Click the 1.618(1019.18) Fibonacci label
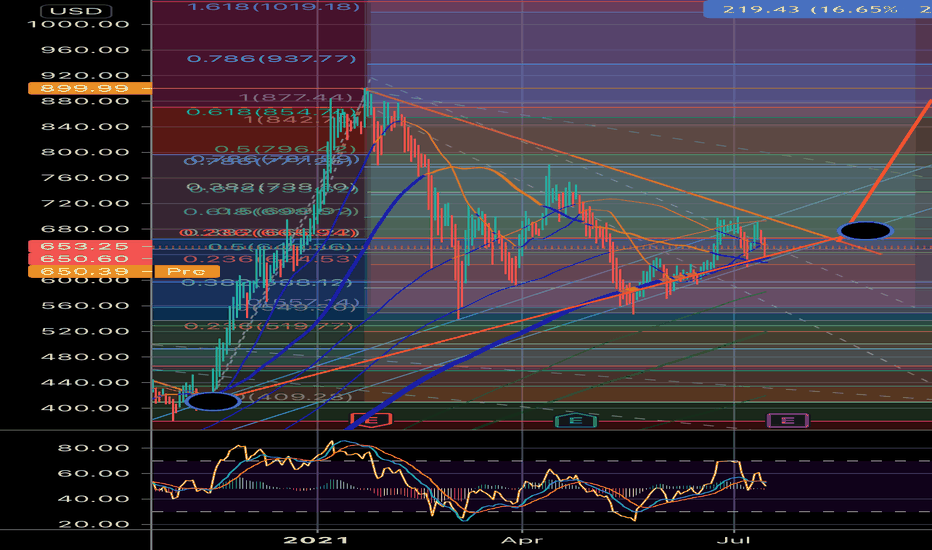 pos(273,7)
